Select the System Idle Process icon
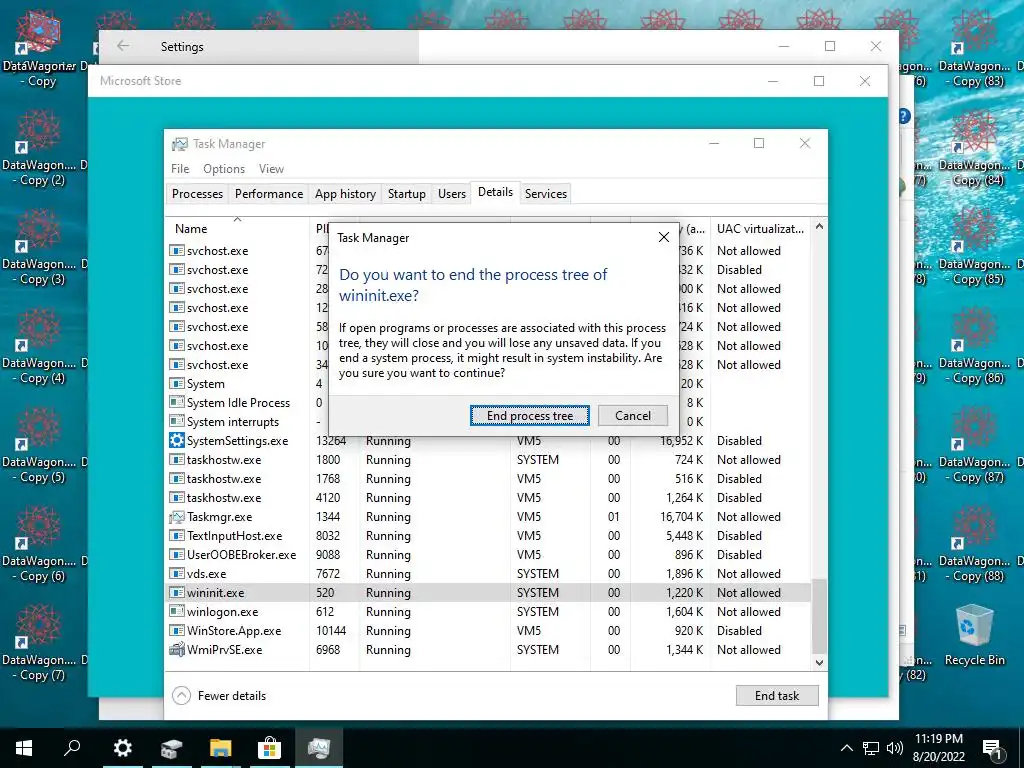Screen dimensions: 1024x768 pyautogui.click(x=176, y=402)
